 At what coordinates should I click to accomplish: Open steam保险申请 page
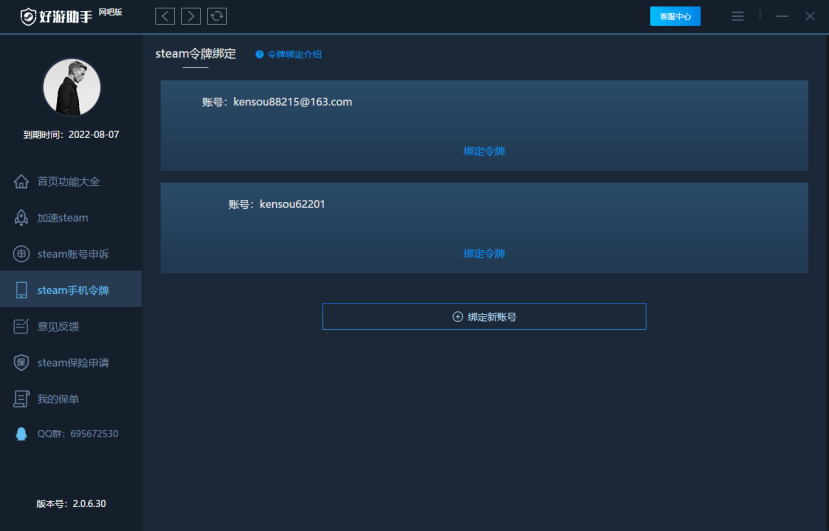click(x=71, y=362)
